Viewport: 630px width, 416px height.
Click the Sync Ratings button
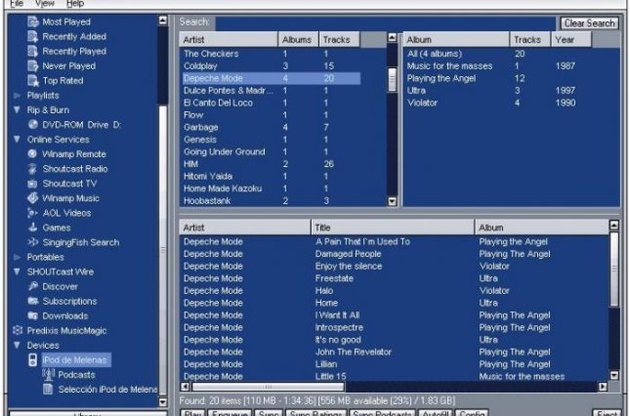[316, 413]
